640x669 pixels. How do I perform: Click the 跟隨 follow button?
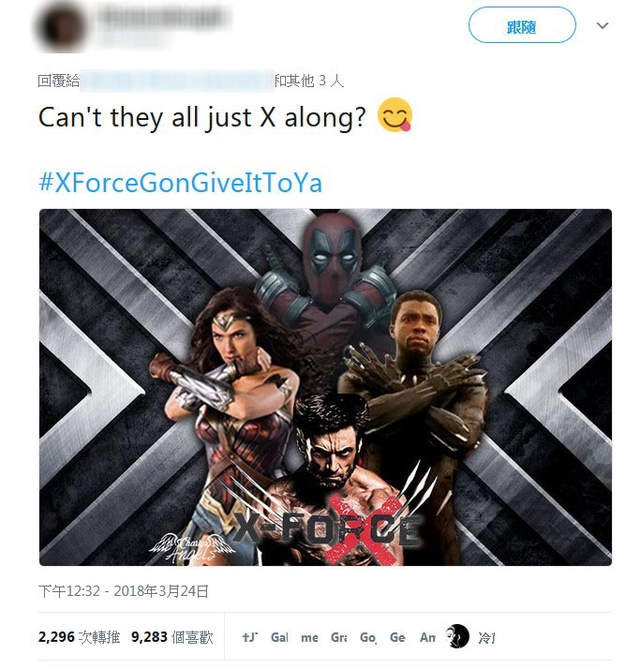(x=522, y=25)
